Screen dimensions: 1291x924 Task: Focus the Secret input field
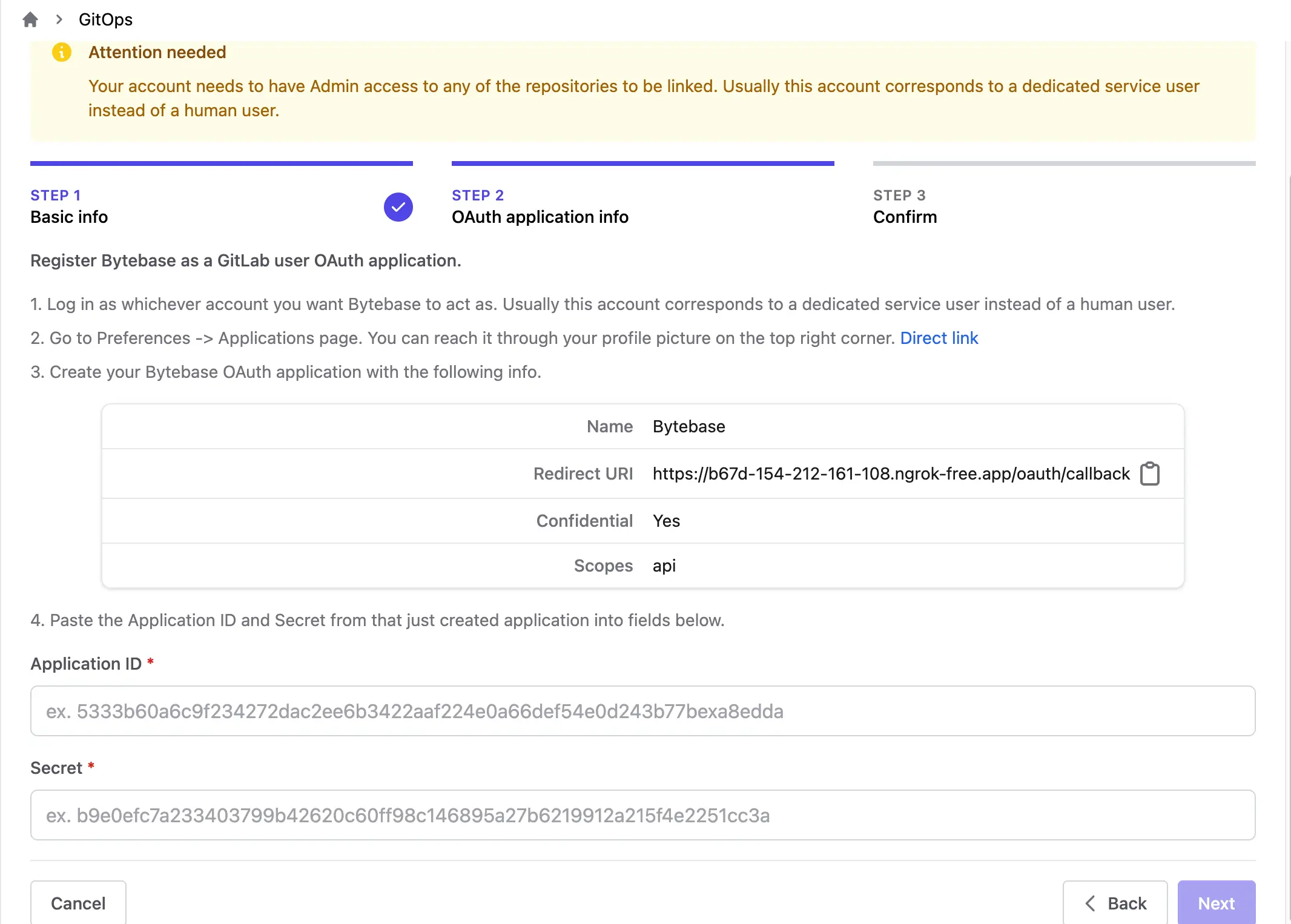click(x=642, y=815)
